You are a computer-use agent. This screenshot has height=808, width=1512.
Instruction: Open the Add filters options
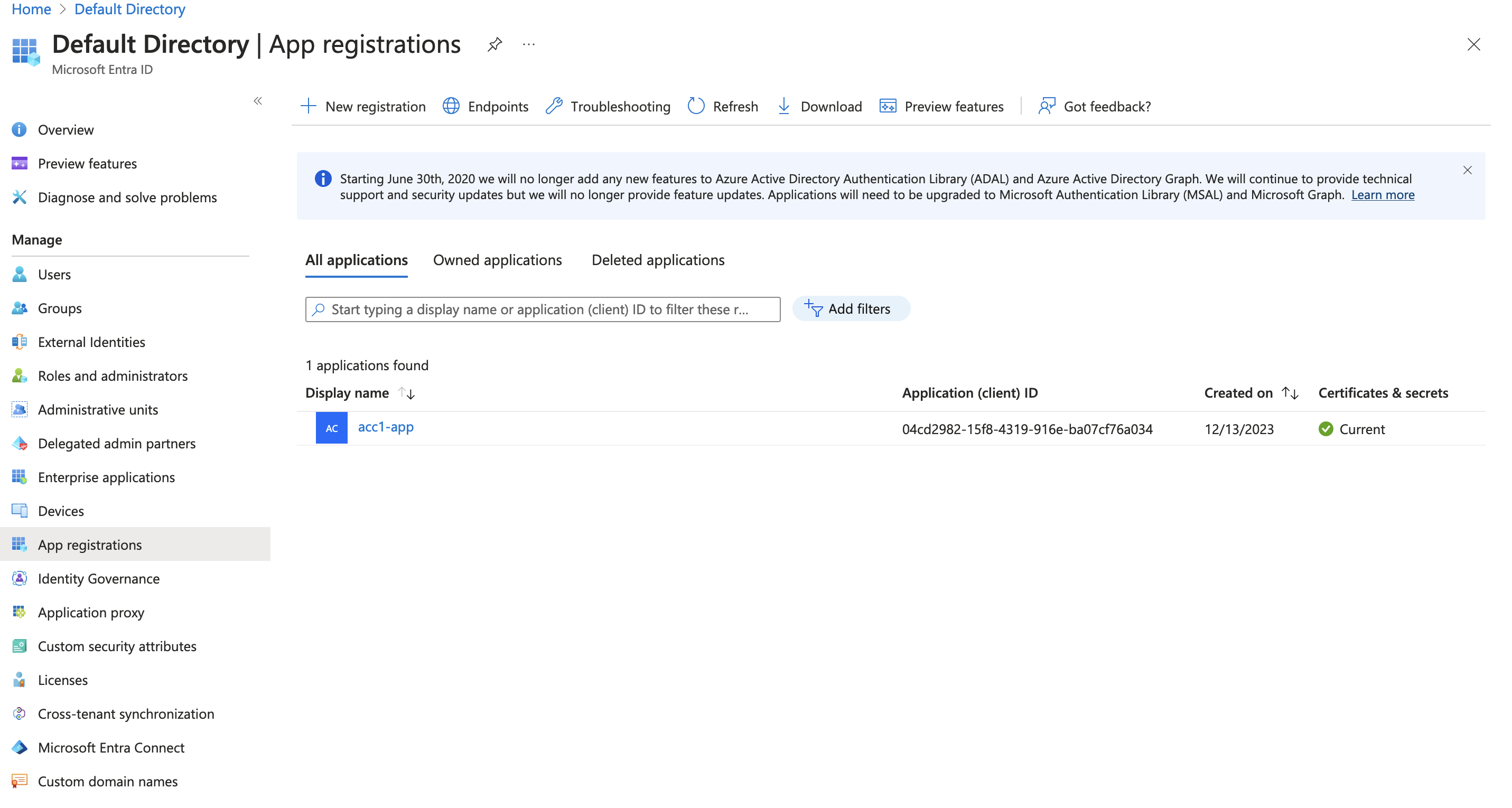[x=851, y=308]
